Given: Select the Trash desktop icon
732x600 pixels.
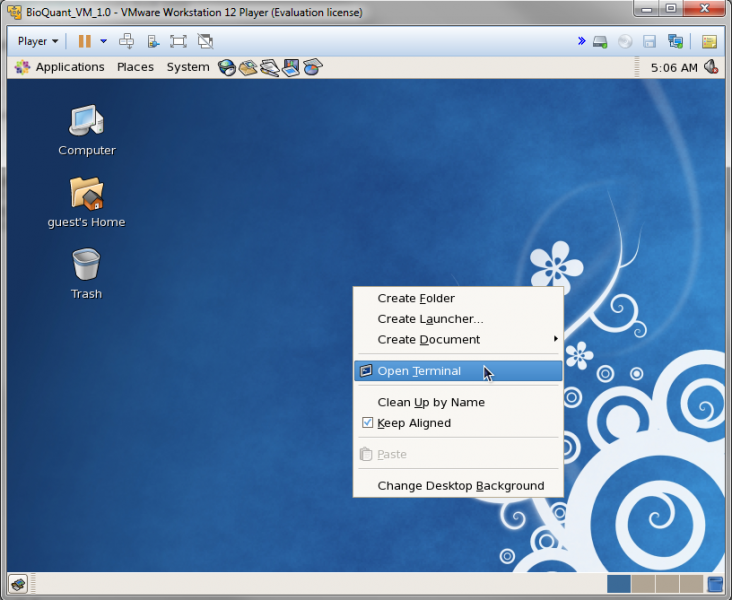Looking at the screenshot, I should click(86, 274).
